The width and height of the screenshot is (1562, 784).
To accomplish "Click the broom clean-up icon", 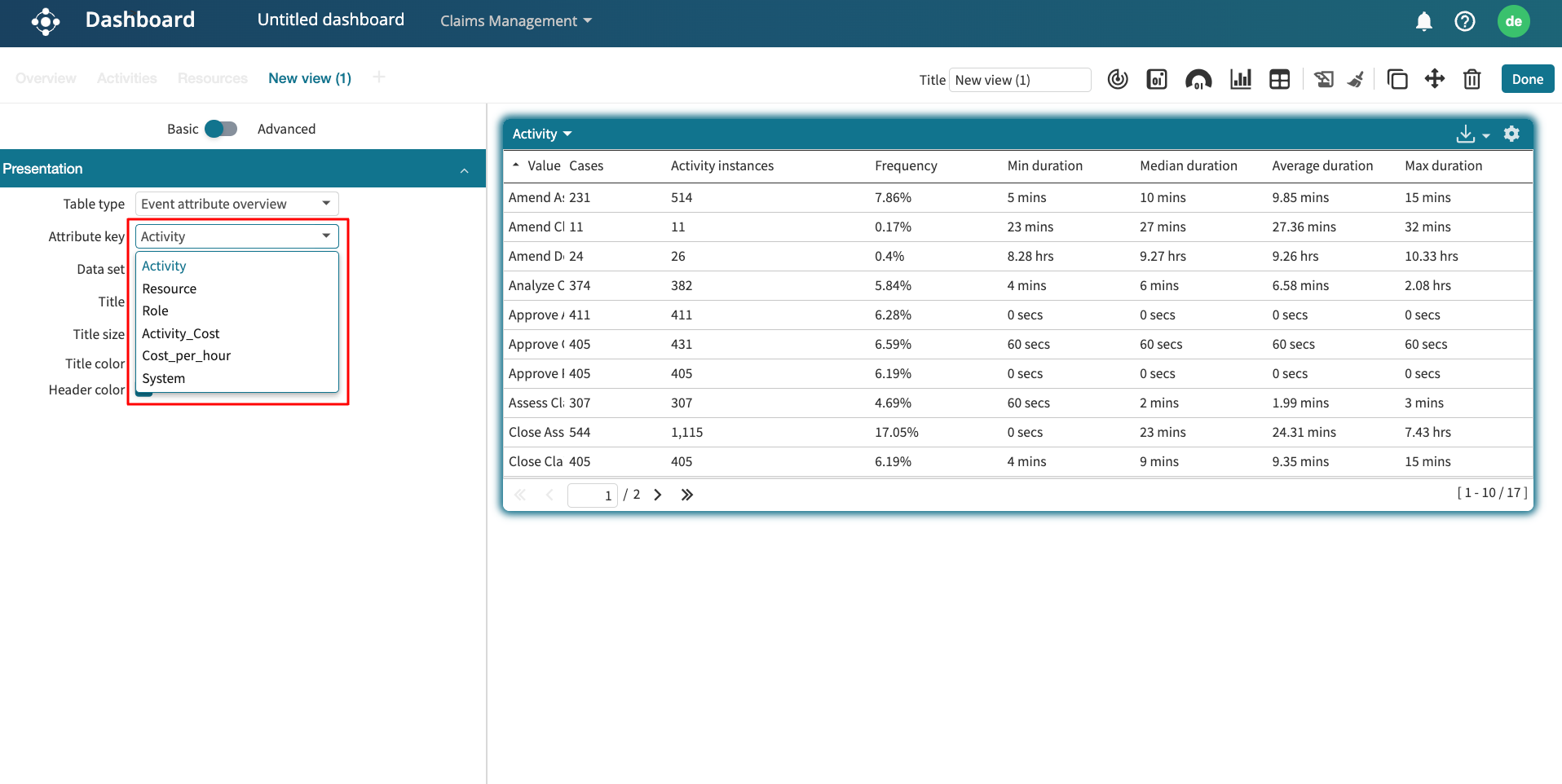I will (1356, 79).
